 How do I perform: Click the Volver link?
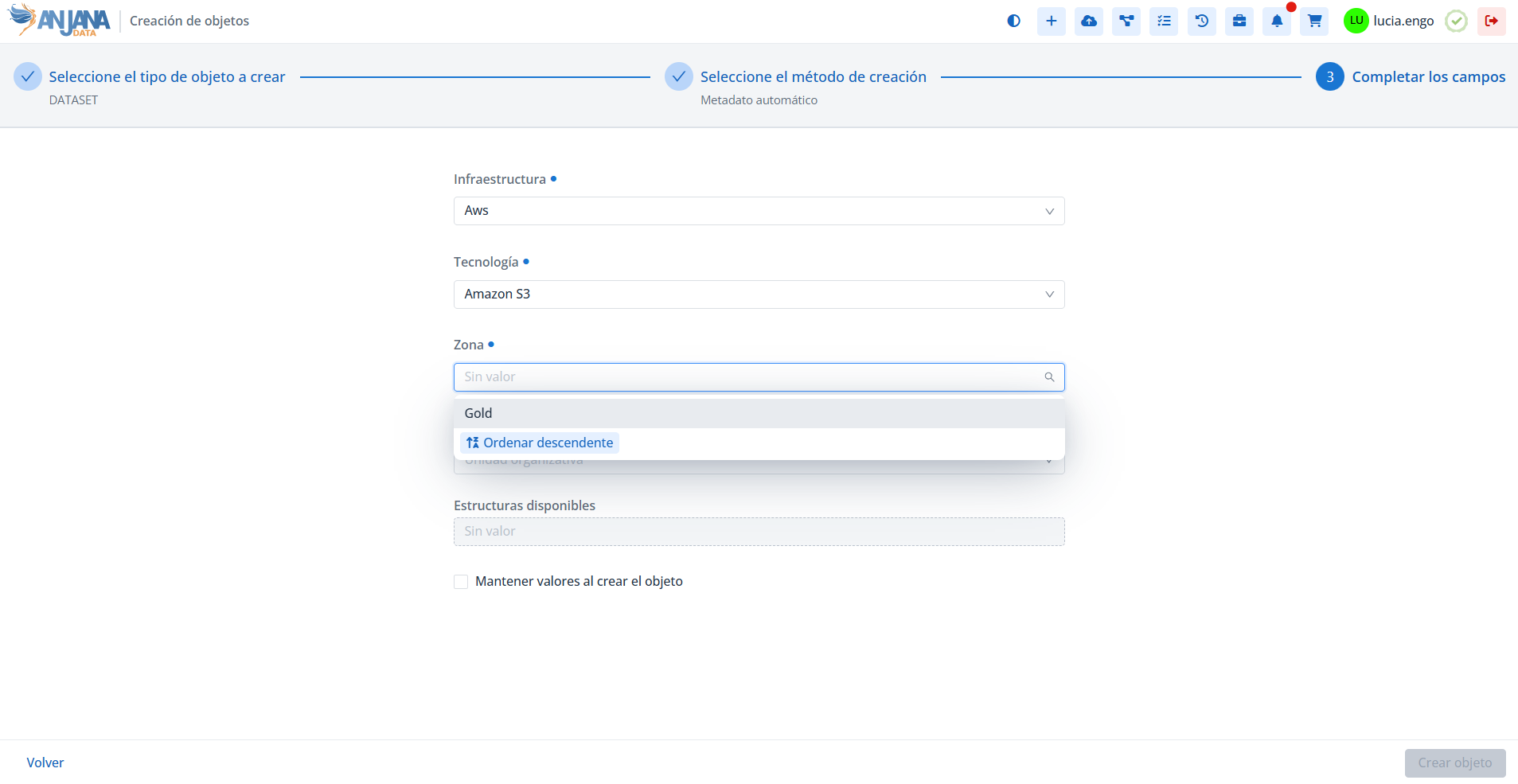click(x=45, y=763)
